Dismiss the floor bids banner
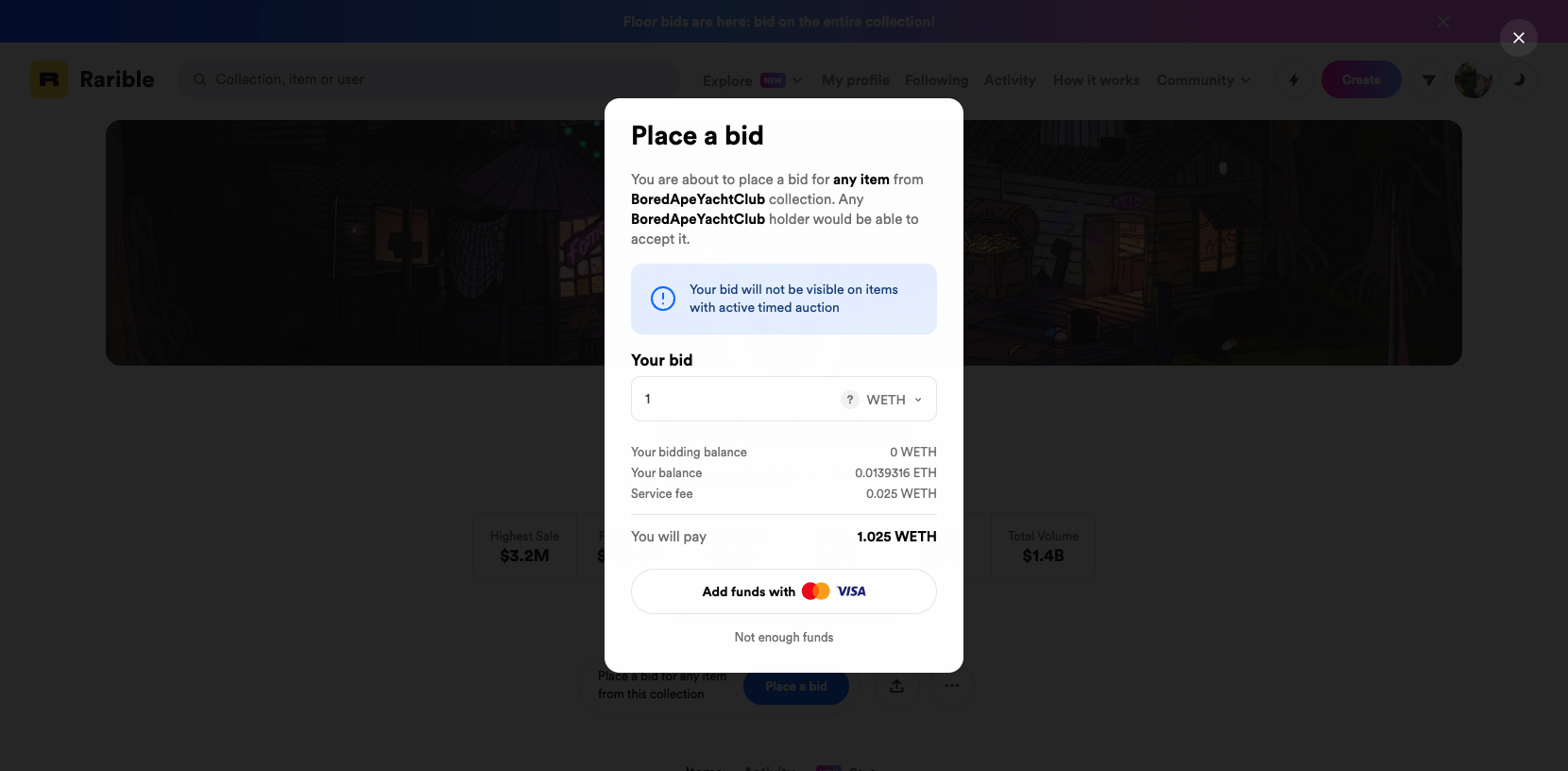1568x771 pixels. tap(1442, 22)
